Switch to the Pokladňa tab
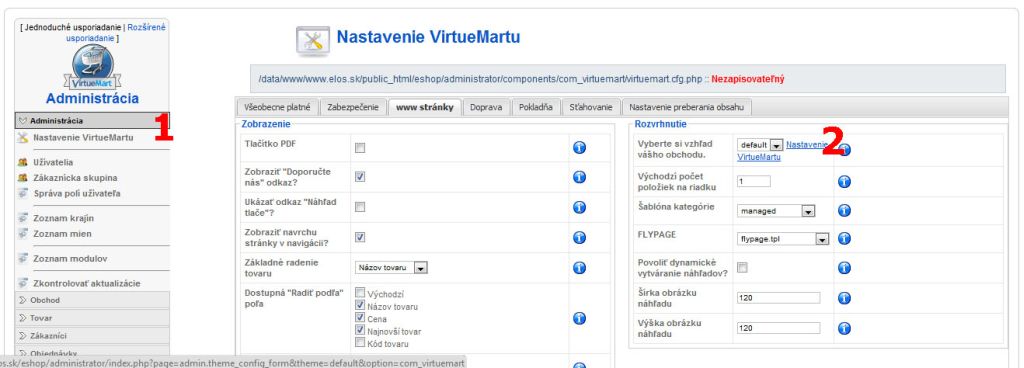This screenshot has width=1024, height=368. (x=536, y=107)
